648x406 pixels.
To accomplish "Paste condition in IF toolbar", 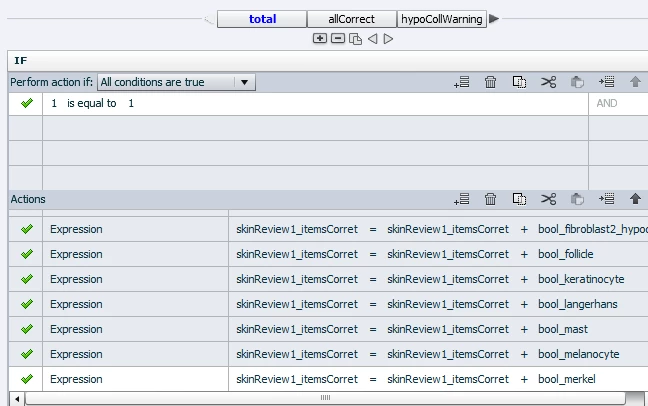I will [577, 82].
